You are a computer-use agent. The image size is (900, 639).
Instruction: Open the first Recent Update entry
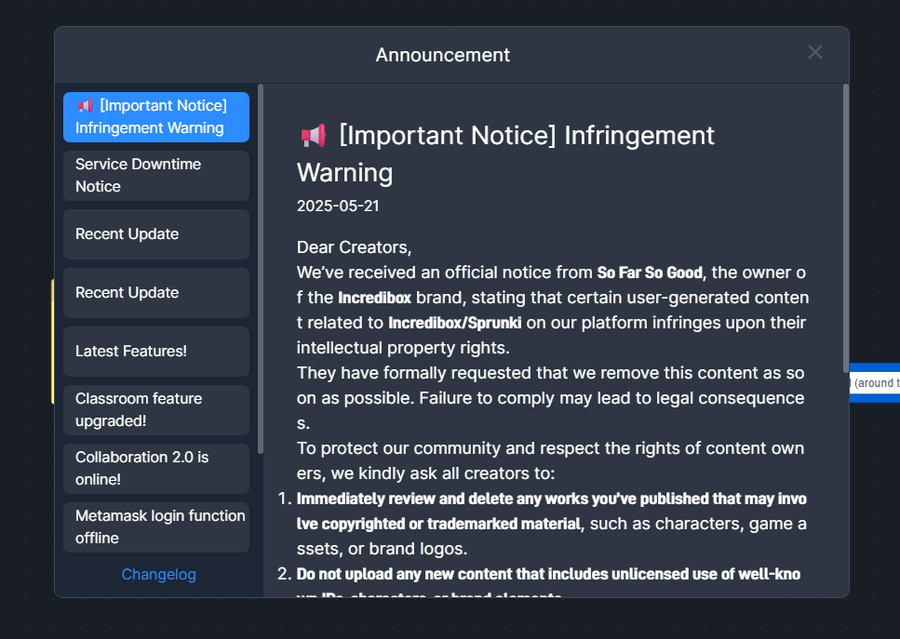[156, 234]
